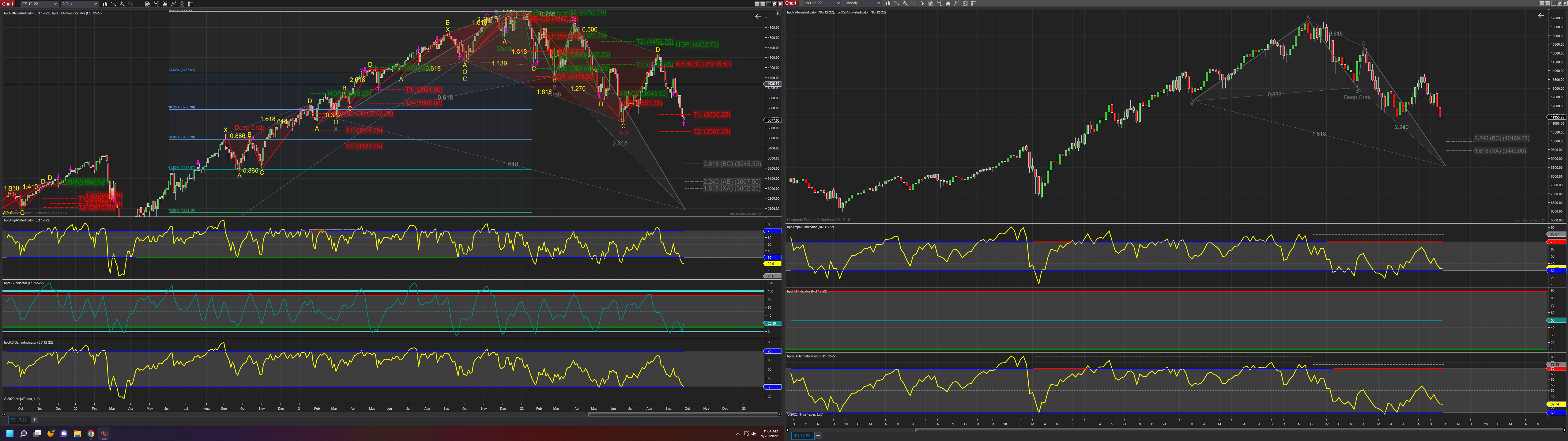Viewport: 1568px width, 441px height.
Task: Open Properties list icon on NQ chart
Action: 974,3
